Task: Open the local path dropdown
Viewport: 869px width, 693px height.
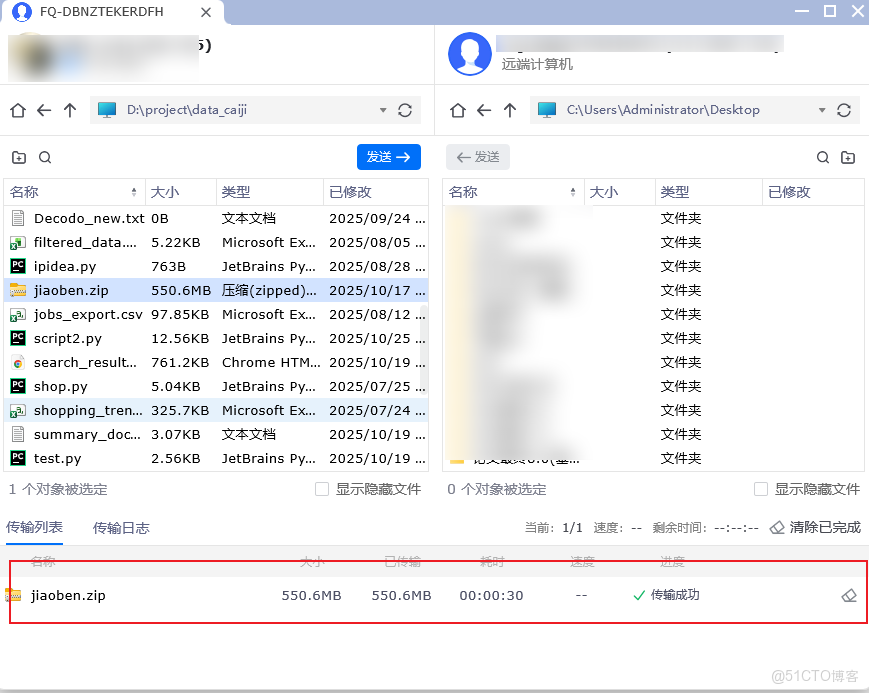Action: [383, 110]
